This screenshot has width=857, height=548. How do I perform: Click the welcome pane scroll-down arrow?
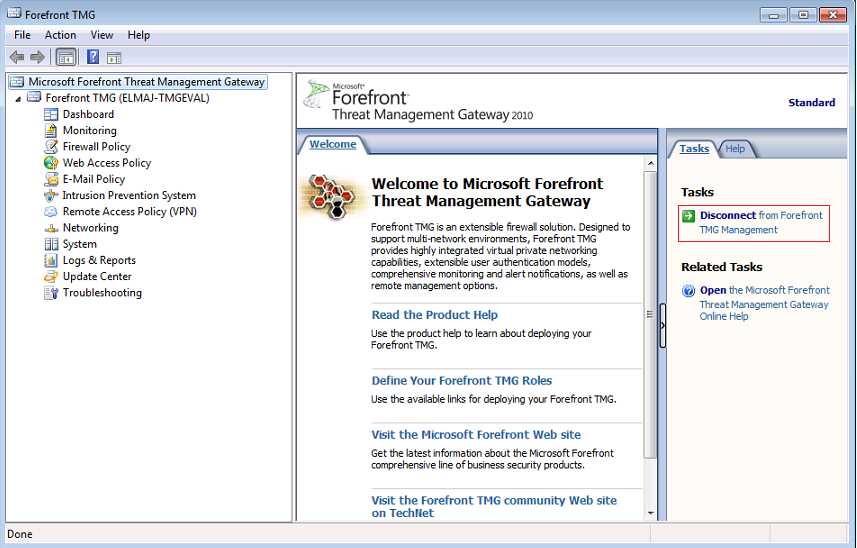(650, 513)
